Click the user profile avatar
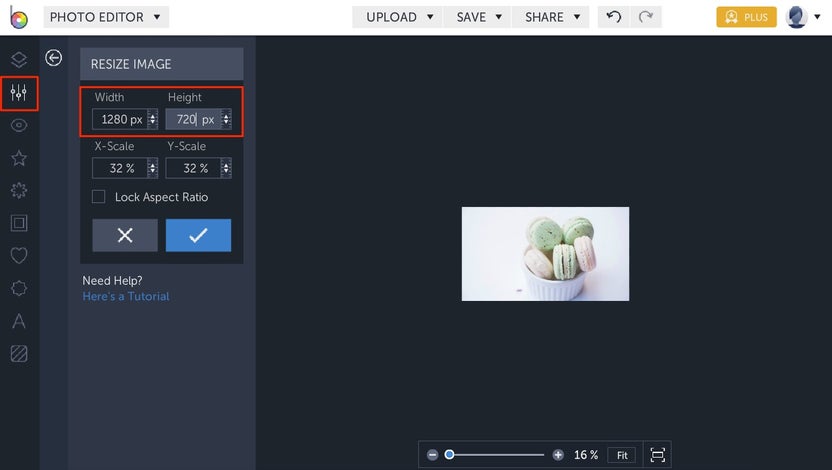 coord(796,17)
